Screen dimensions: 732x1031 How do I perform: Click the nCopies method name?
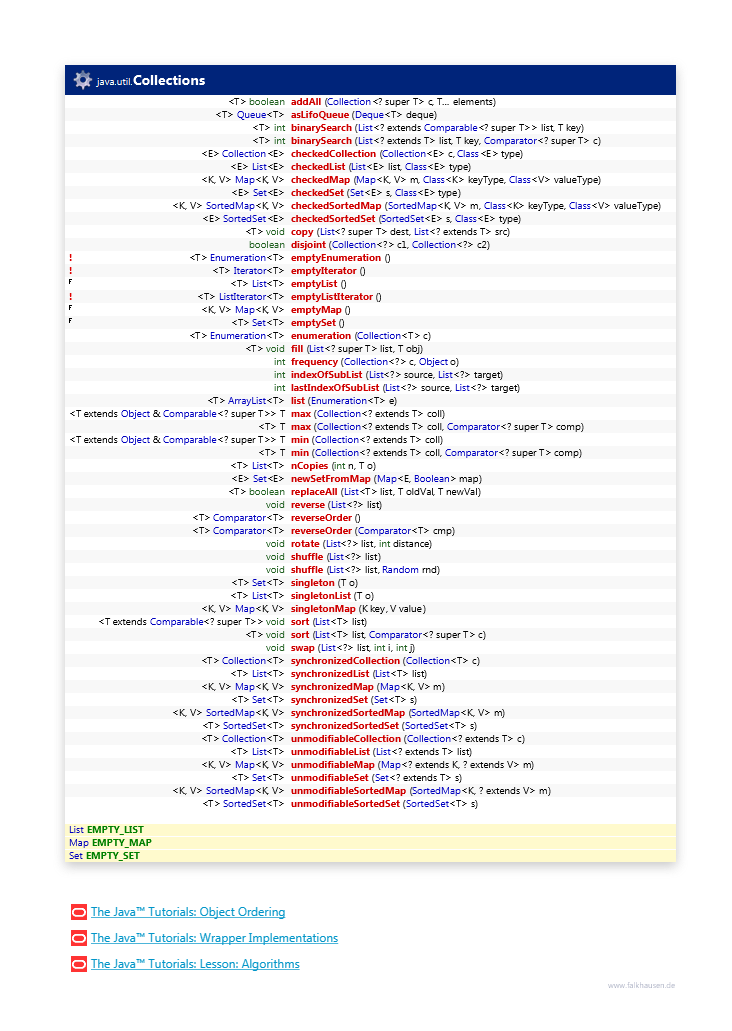tap(309, 466)
